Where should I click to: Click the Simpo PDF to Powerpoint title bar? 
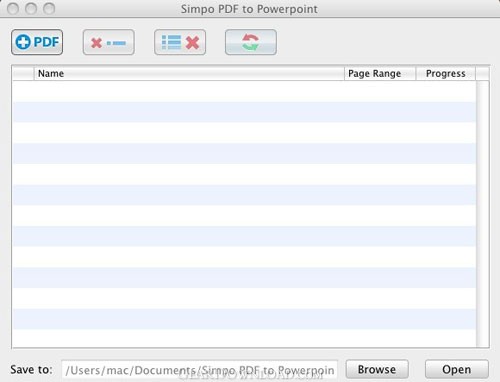tap(249, 9)
